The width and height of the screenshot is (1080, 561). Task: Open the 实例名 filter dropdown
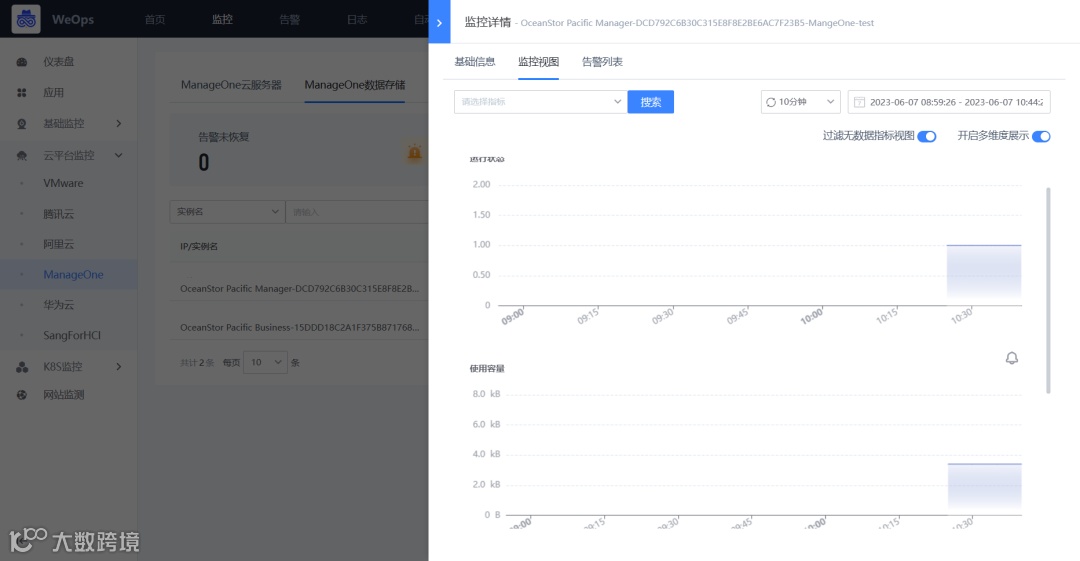[x=227, y=212]
